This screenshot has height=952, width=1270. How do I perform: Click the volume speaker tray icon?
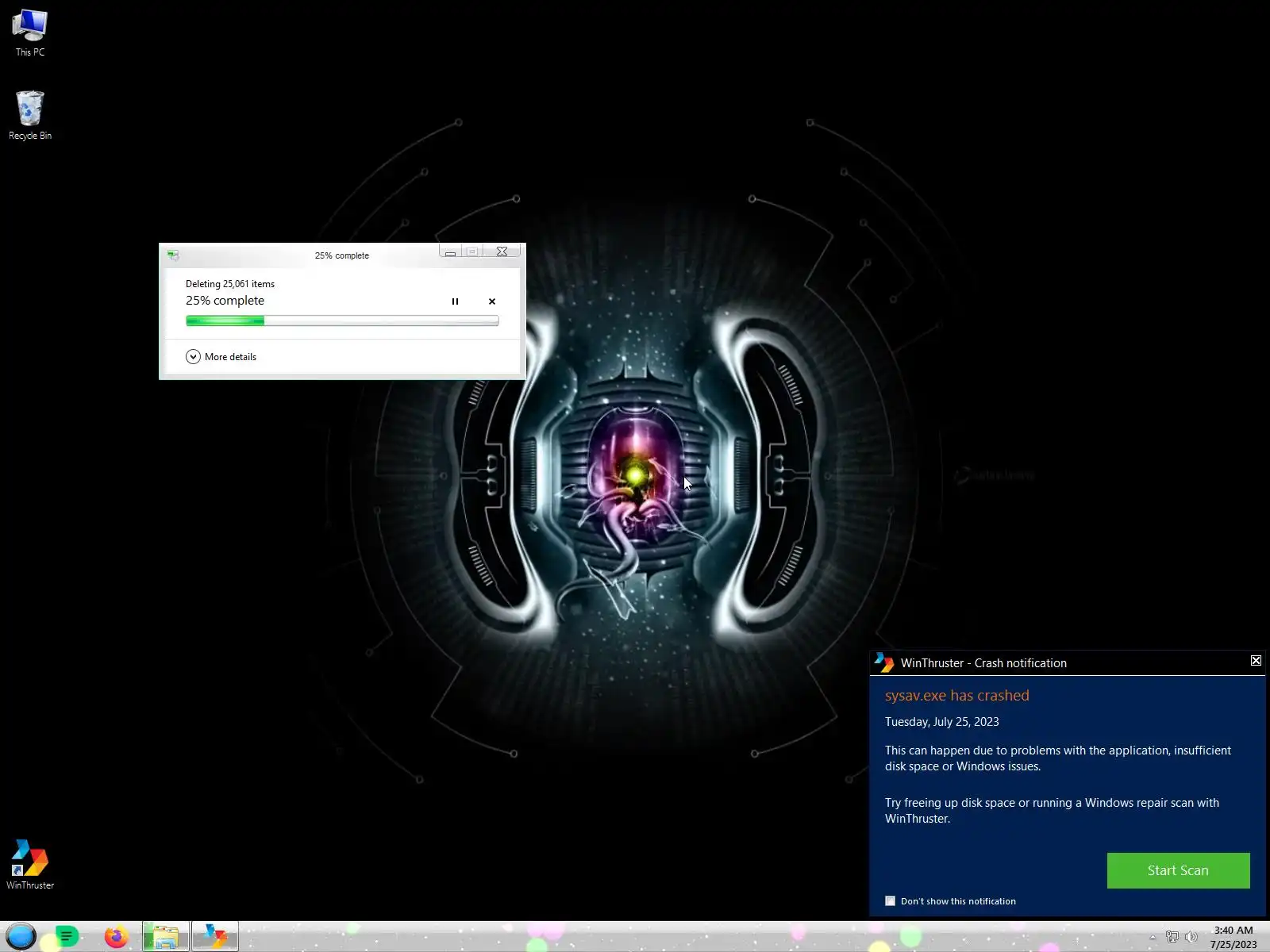point(1191,937)
